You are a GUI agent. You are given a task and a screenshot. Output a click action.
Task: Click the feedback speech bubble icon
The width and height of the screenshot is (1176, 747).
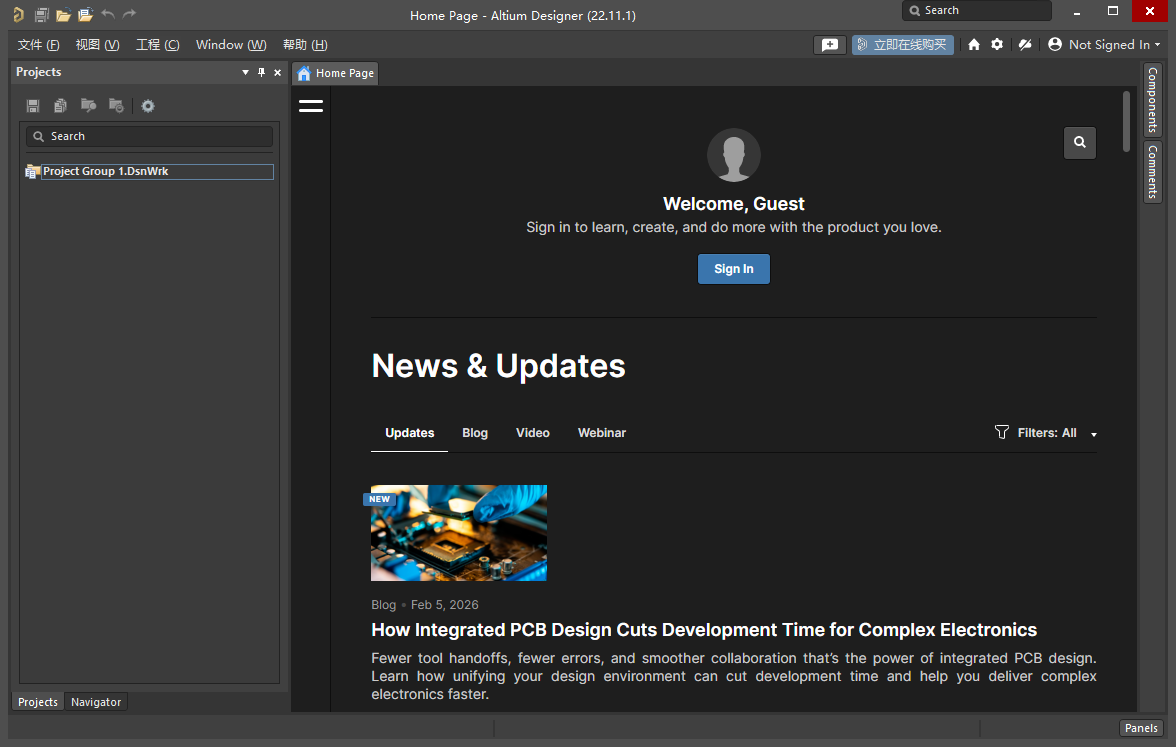click(x=830, y=45)
